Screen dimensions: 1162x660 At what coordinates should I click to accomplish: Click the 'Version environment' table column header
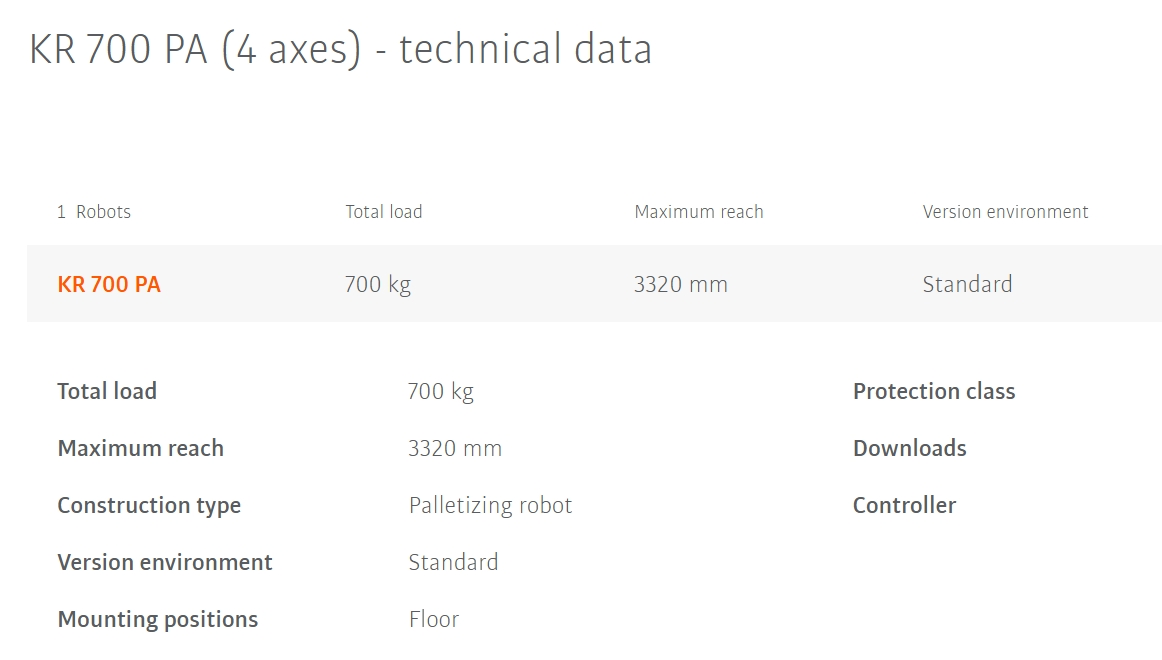(1005, 212)
